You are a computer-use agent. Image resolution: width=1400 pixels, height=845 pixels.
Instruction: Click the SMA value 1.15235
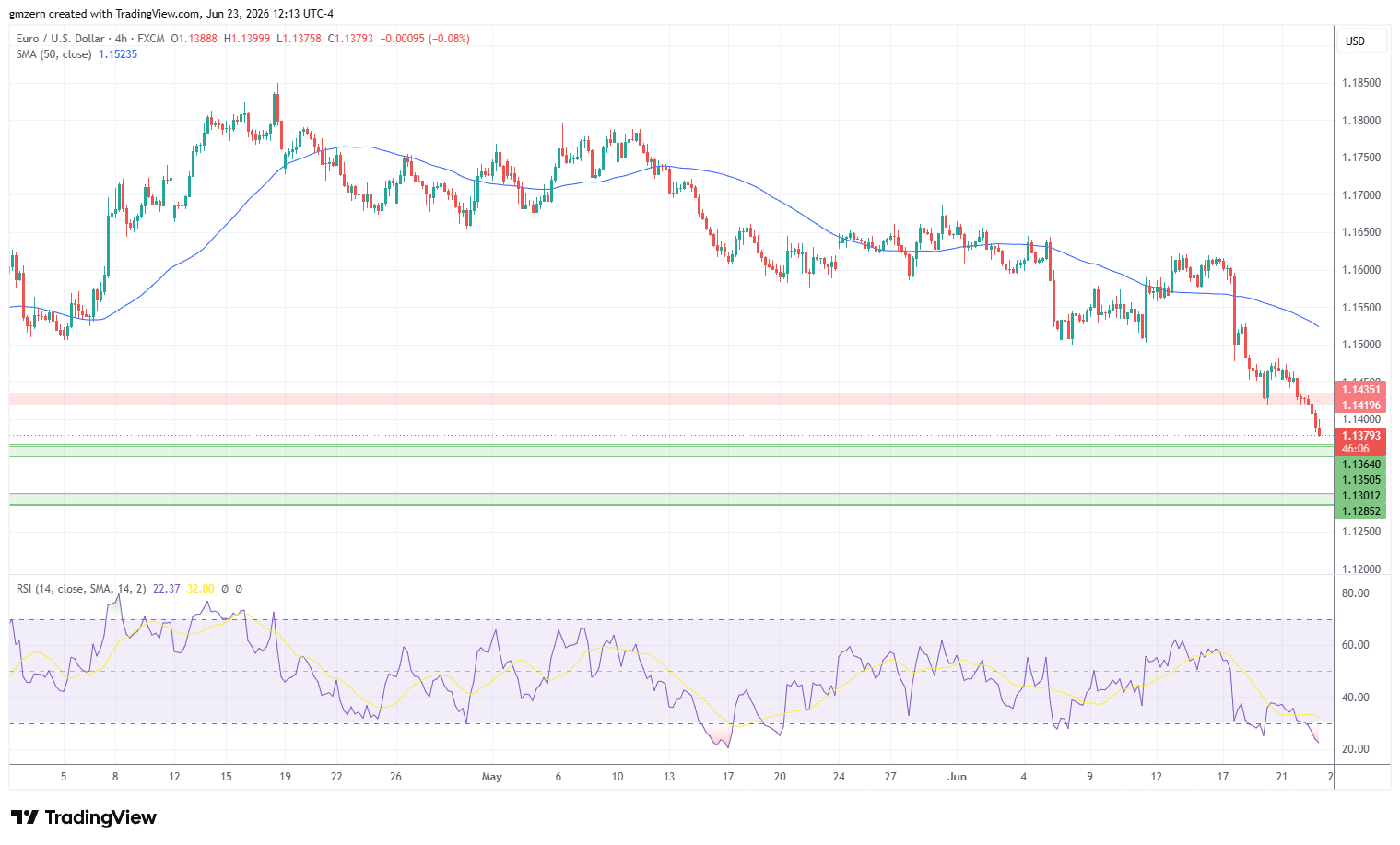(x=118, y=54)
